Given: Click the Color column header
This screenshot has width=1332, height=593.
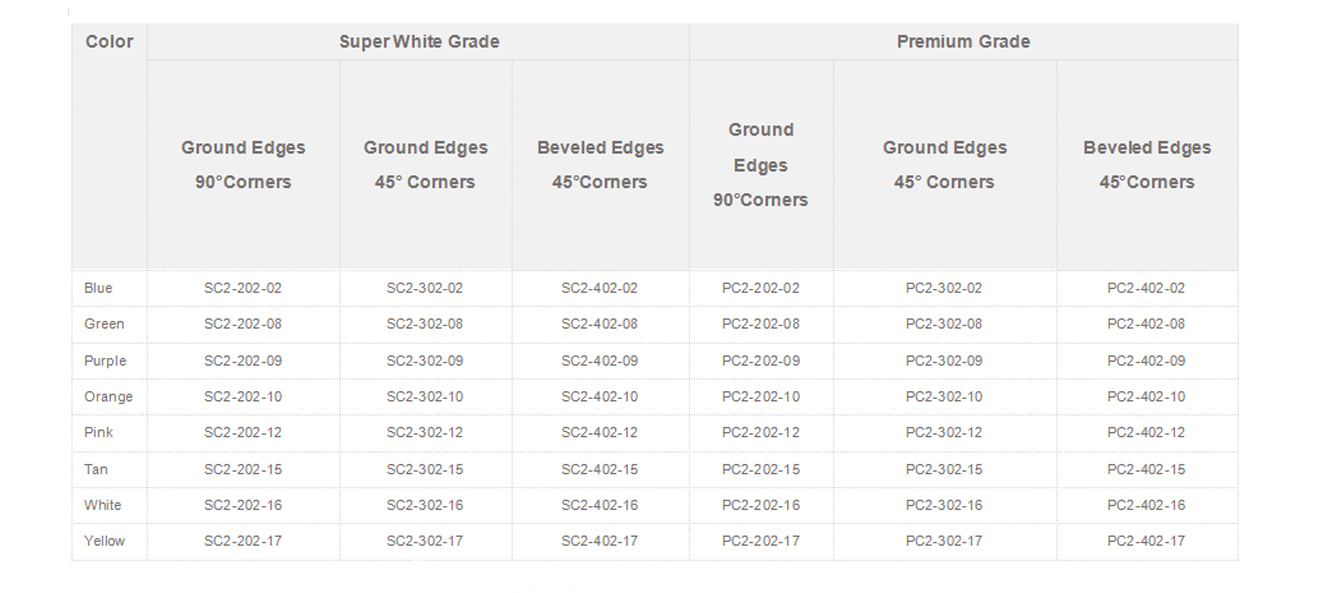Looking at the screenshot, I should [109, 41].
